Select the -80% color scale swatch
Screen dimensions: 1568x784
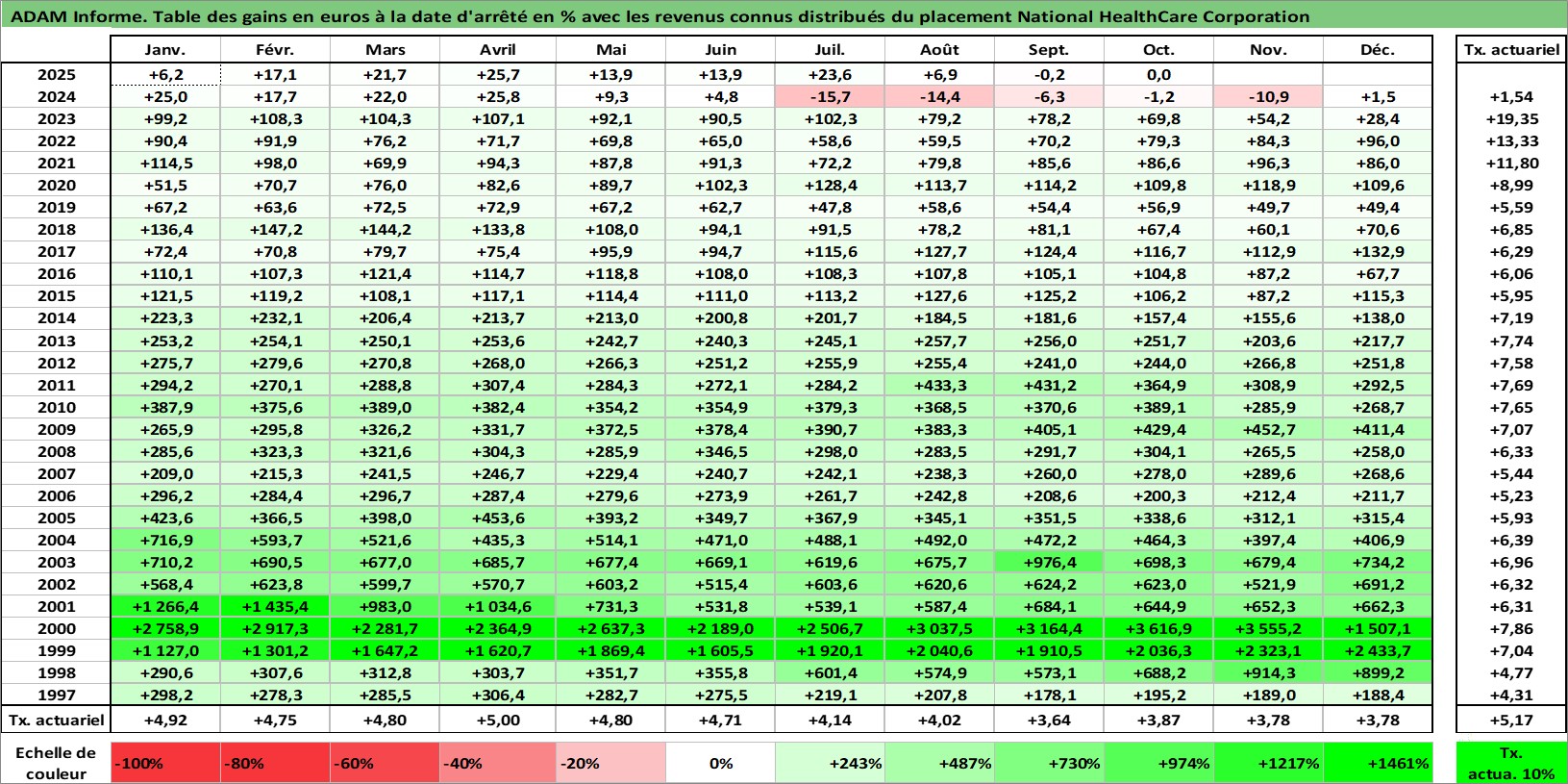[x=276, y=763]
